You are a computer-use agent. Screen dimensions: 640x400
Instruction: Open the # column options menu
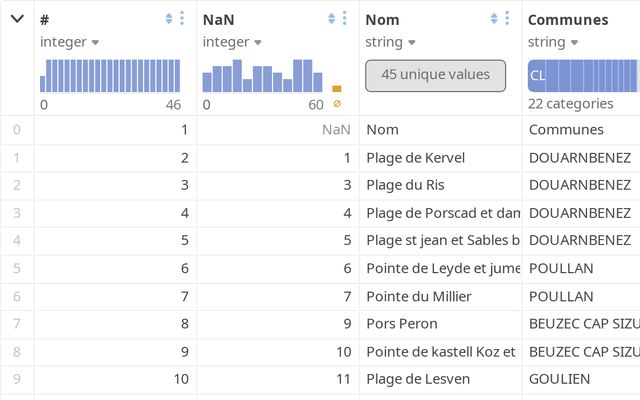click(x=182, y=19)
